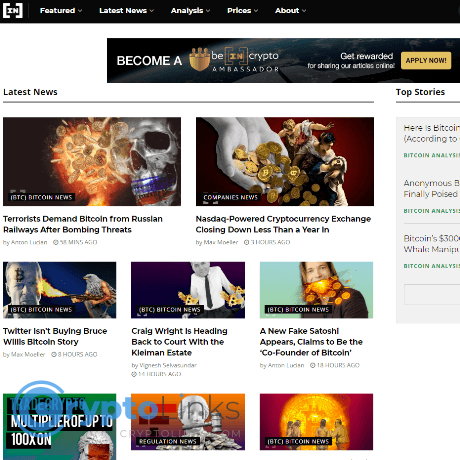Click the Apply Now button
460x460 pixels.
[x=426, y=60]
